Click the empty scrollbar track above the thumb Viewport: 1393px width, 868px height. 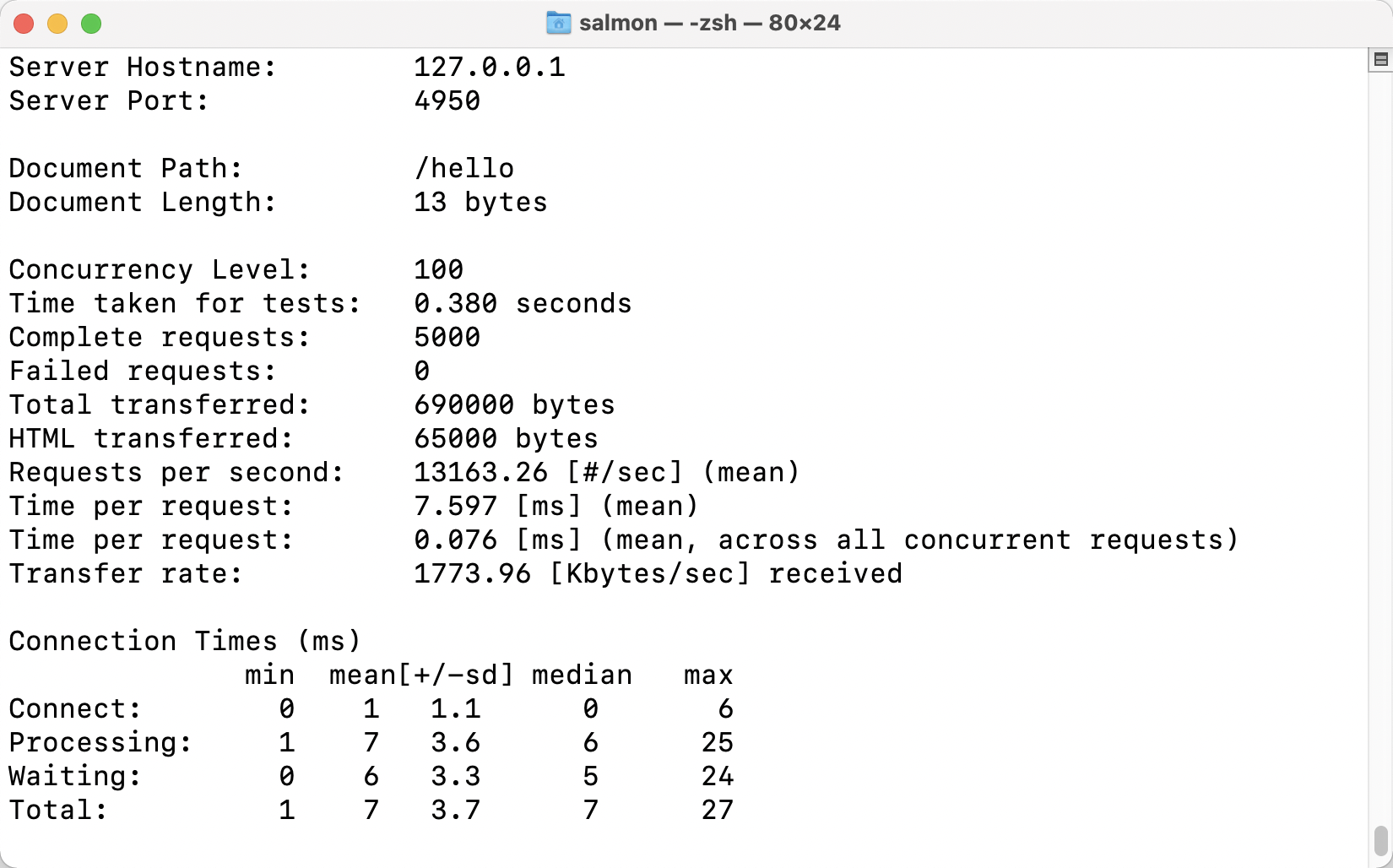coord(1380,422)
